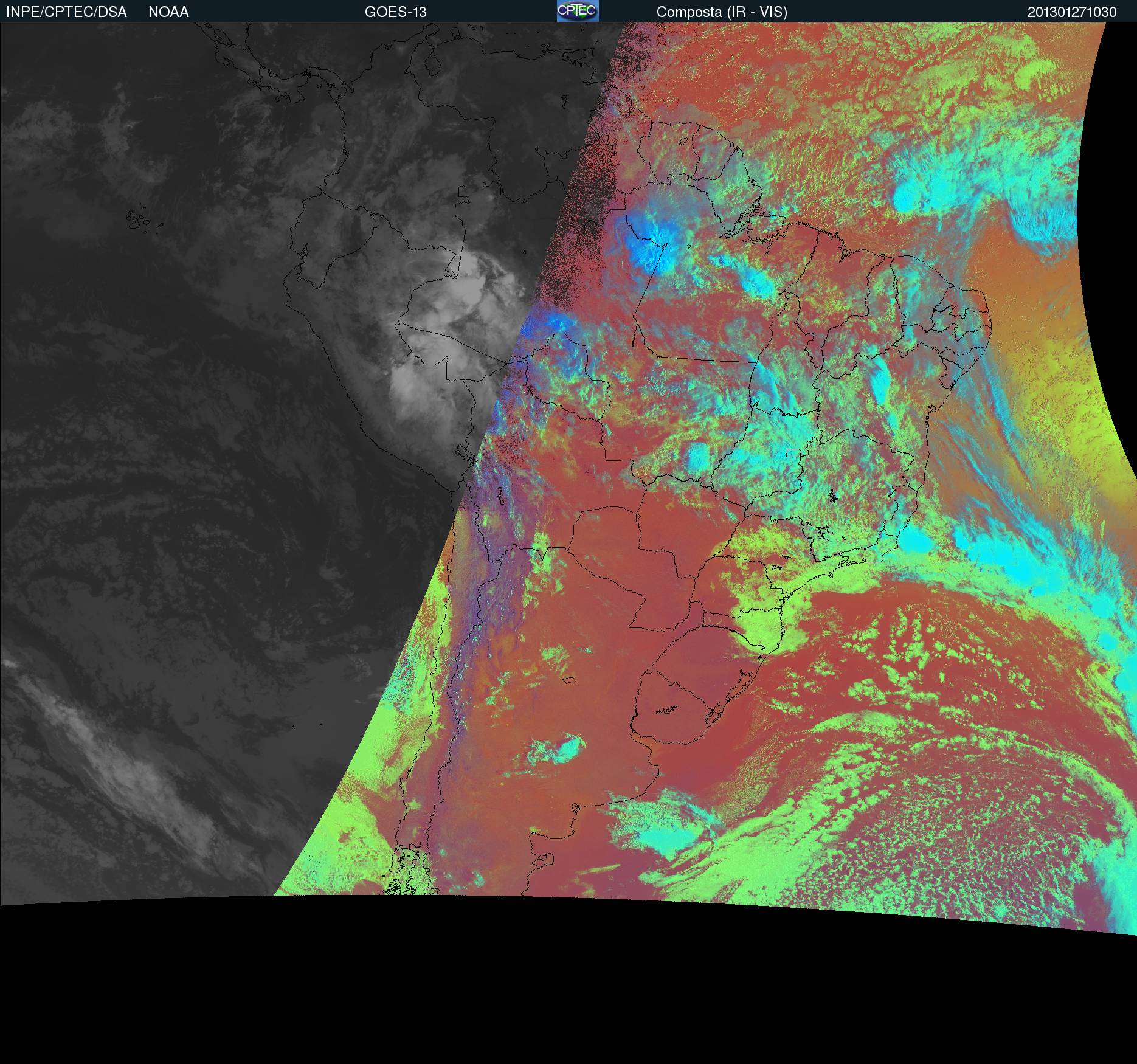This screenshot has width=1137, height=1064.
Task: Click the Federal District rectangle inside Brazil
Action: pyautogui.click(x=793, y=452)
